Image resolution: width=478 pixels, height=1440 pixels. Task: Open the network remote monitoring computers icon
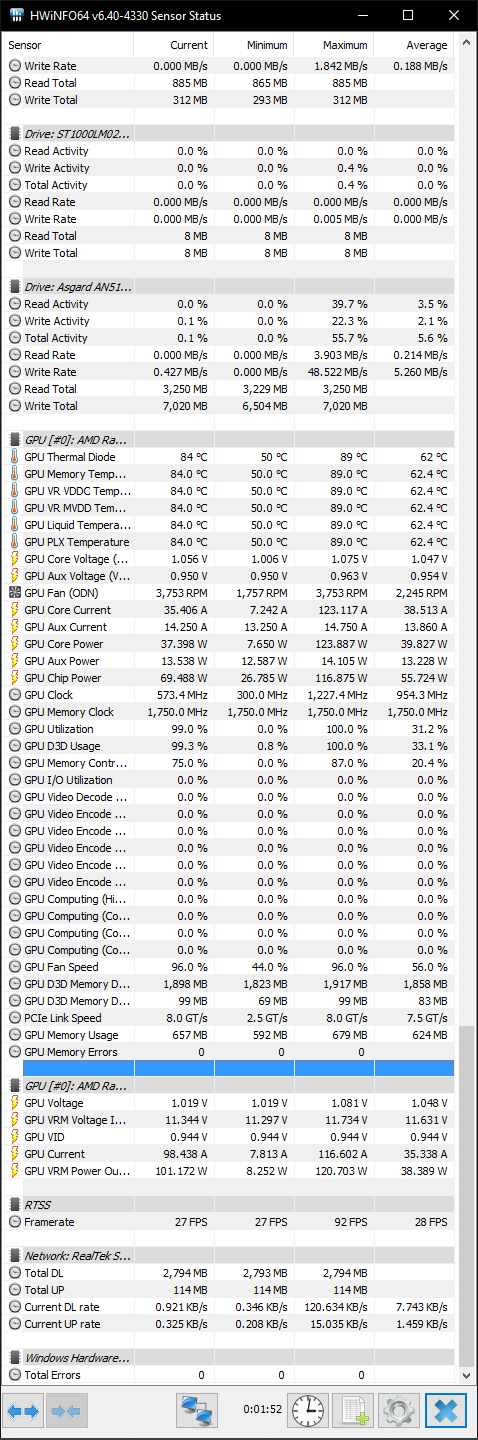[197, 1411]
